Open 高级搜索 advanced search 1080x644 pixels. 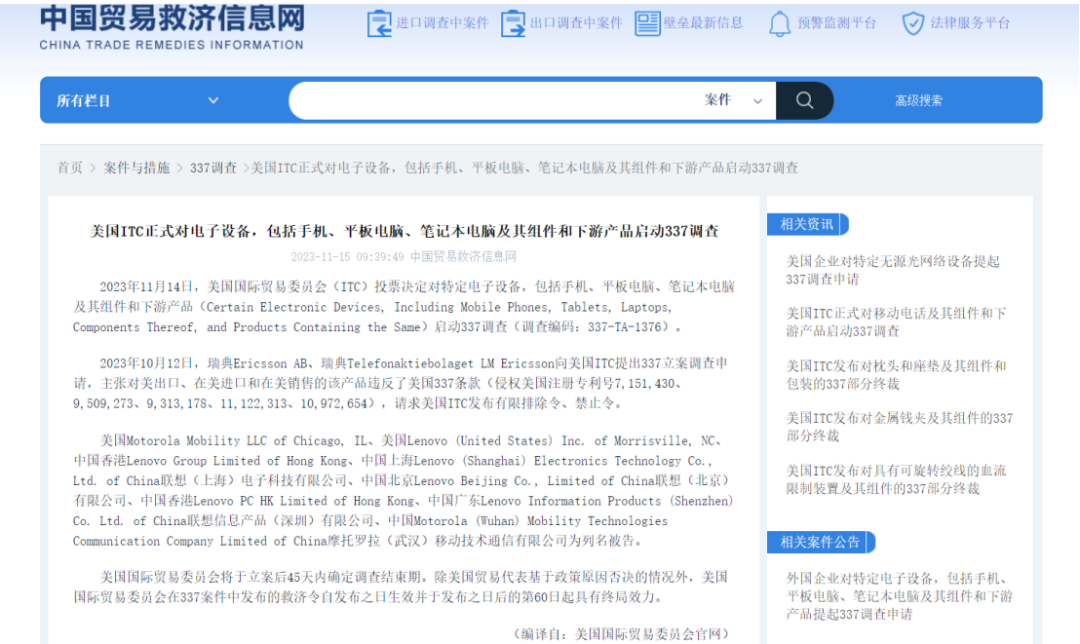click(918, 101)
